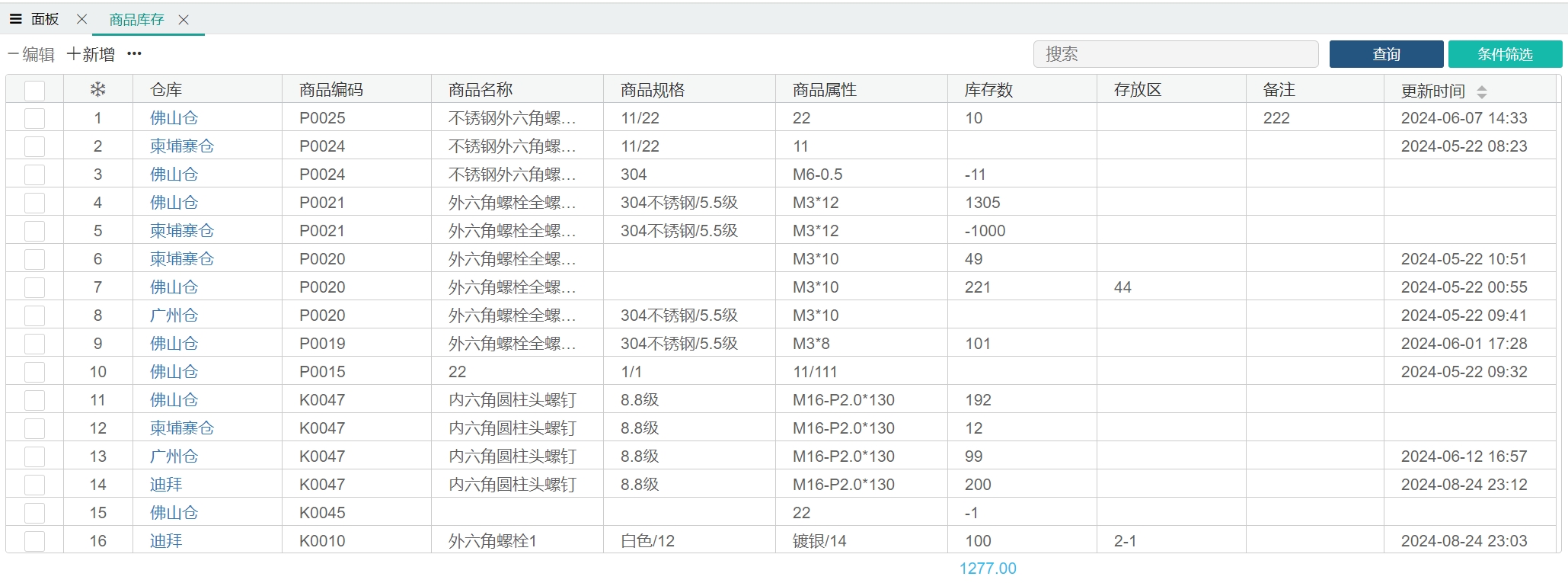Open 柬埔寨仓 link in row 2

(x=182, y=146)
